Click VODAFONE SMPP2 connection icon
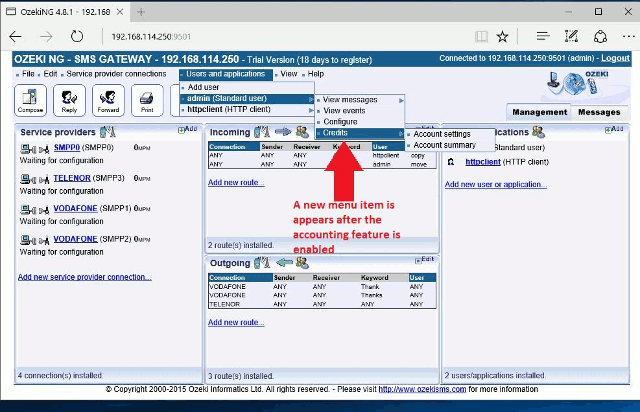Image resolution: width=640 pixels, height=412 pixels. tap(35, 240)
